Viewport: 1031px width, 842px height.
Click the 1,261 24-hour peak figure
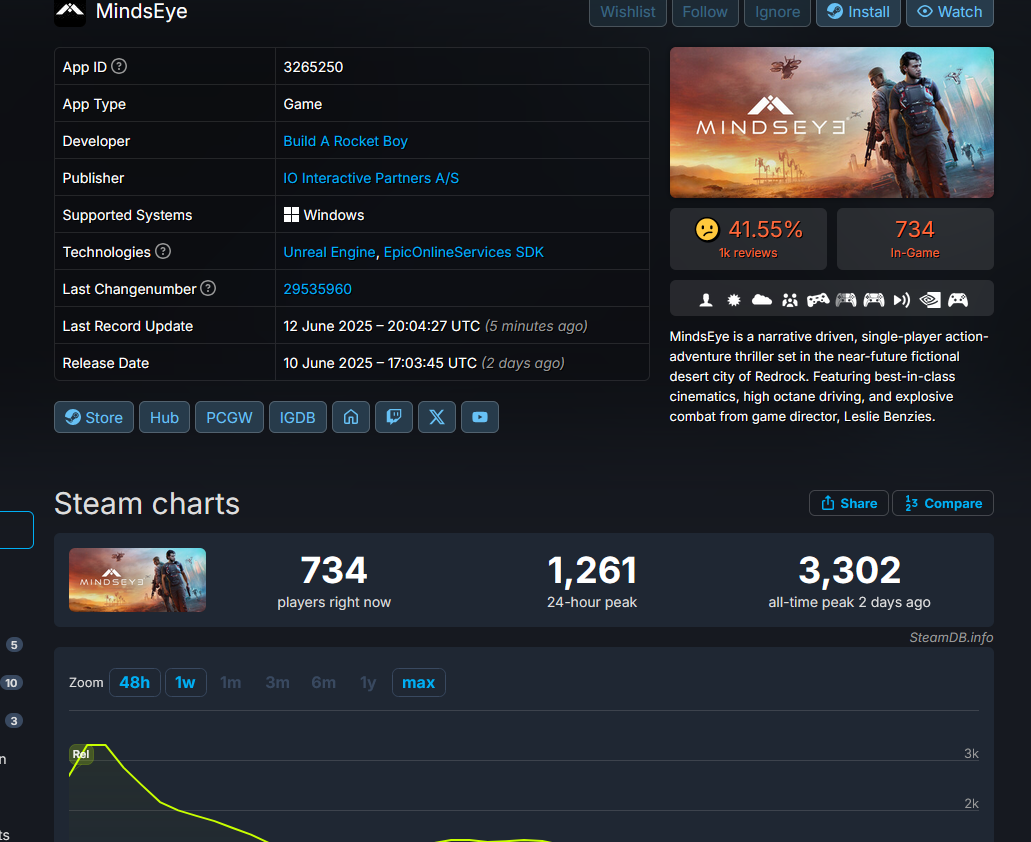[x=592, y=570]
